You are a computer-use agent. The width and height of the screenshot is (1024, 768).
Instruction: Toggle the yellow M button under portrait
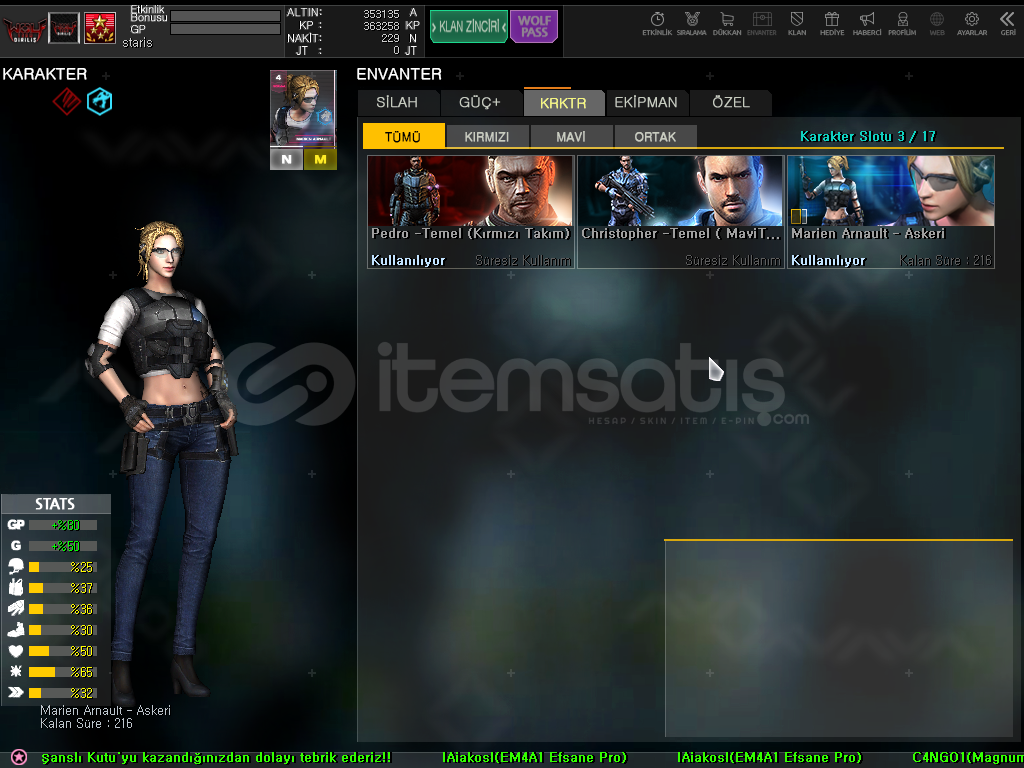coord(320,159)
